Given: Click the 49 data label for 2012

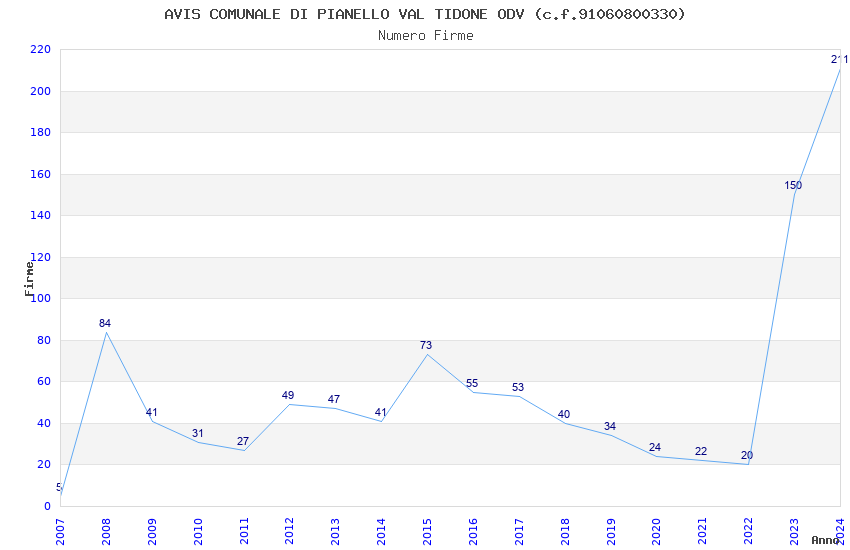Looking at the screenshot, I should click(x=288, y=396).
